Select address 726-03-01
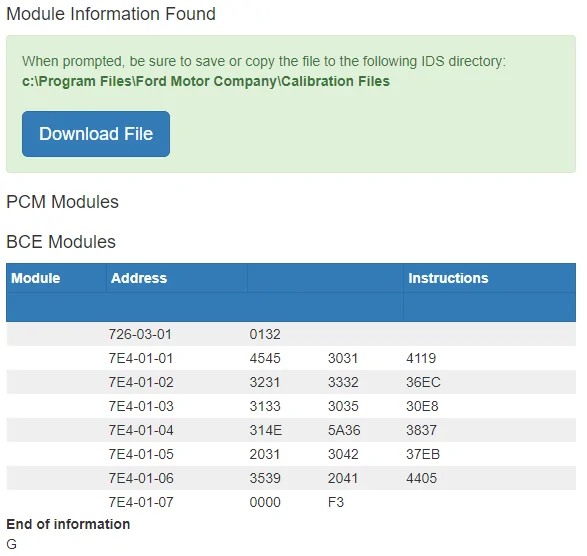 [140, 334]
